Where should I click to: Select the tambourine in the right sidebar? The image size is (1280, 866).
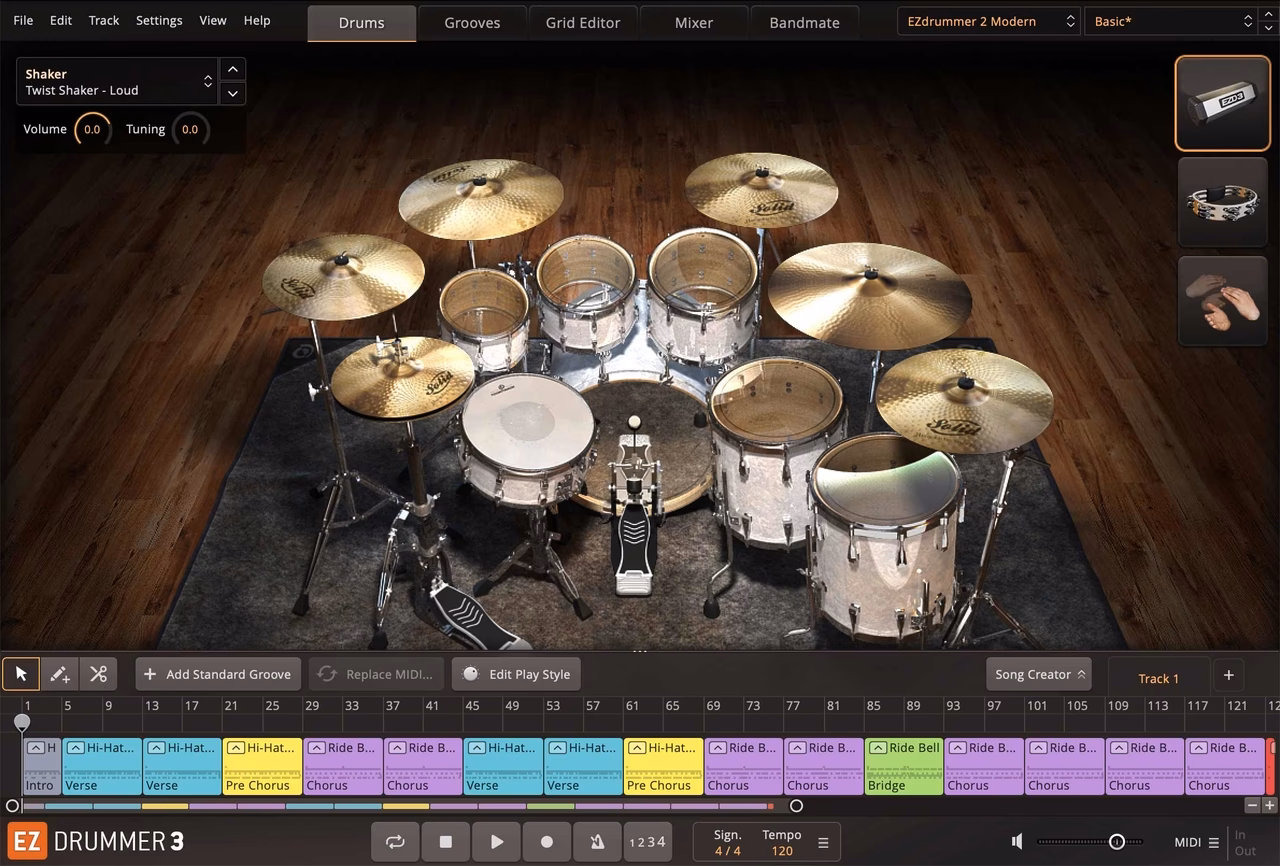click(1222, 202)
